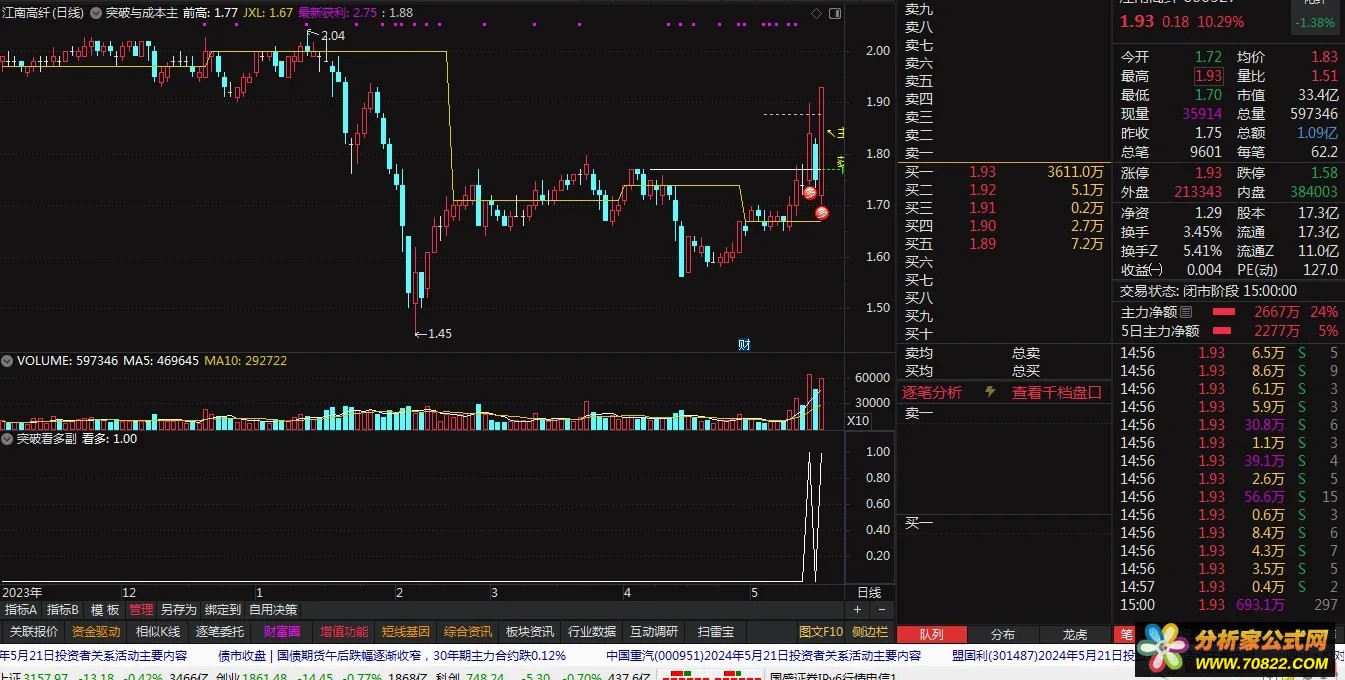Open 增值功能 tab
This screenshot has height=680, width=1345.
(x=344, y=631)
